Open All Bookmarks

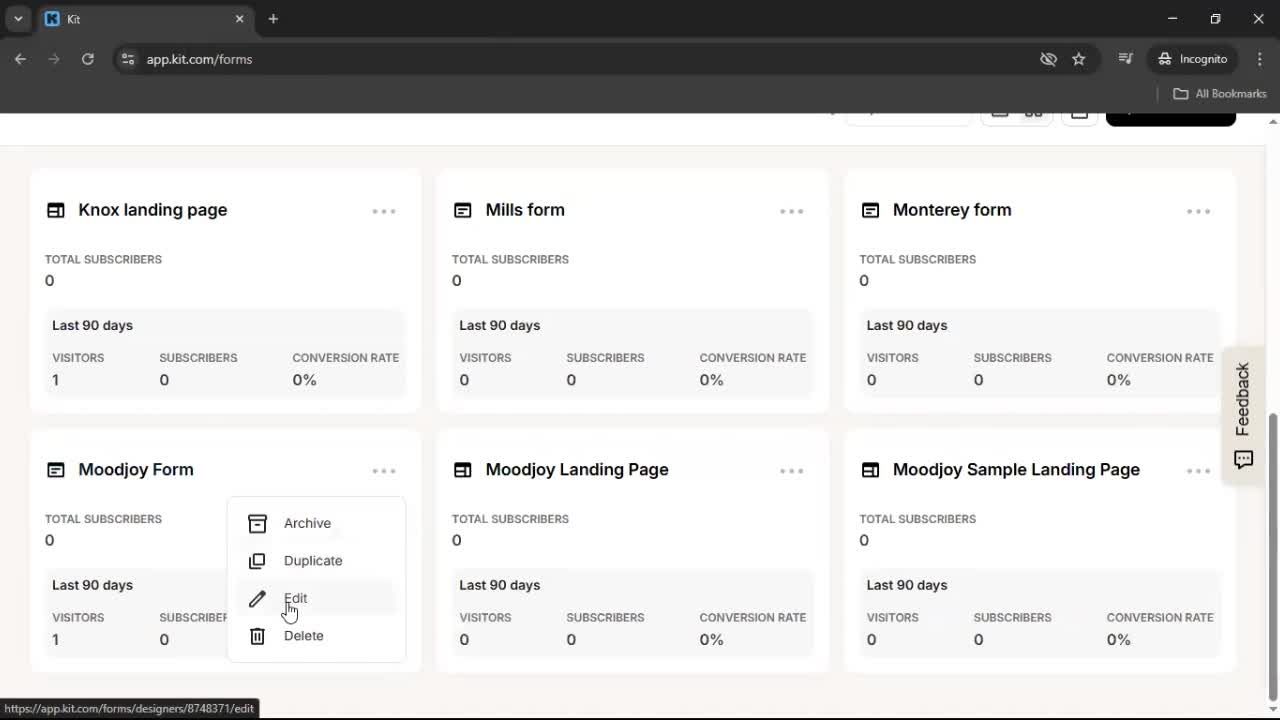1219,93
